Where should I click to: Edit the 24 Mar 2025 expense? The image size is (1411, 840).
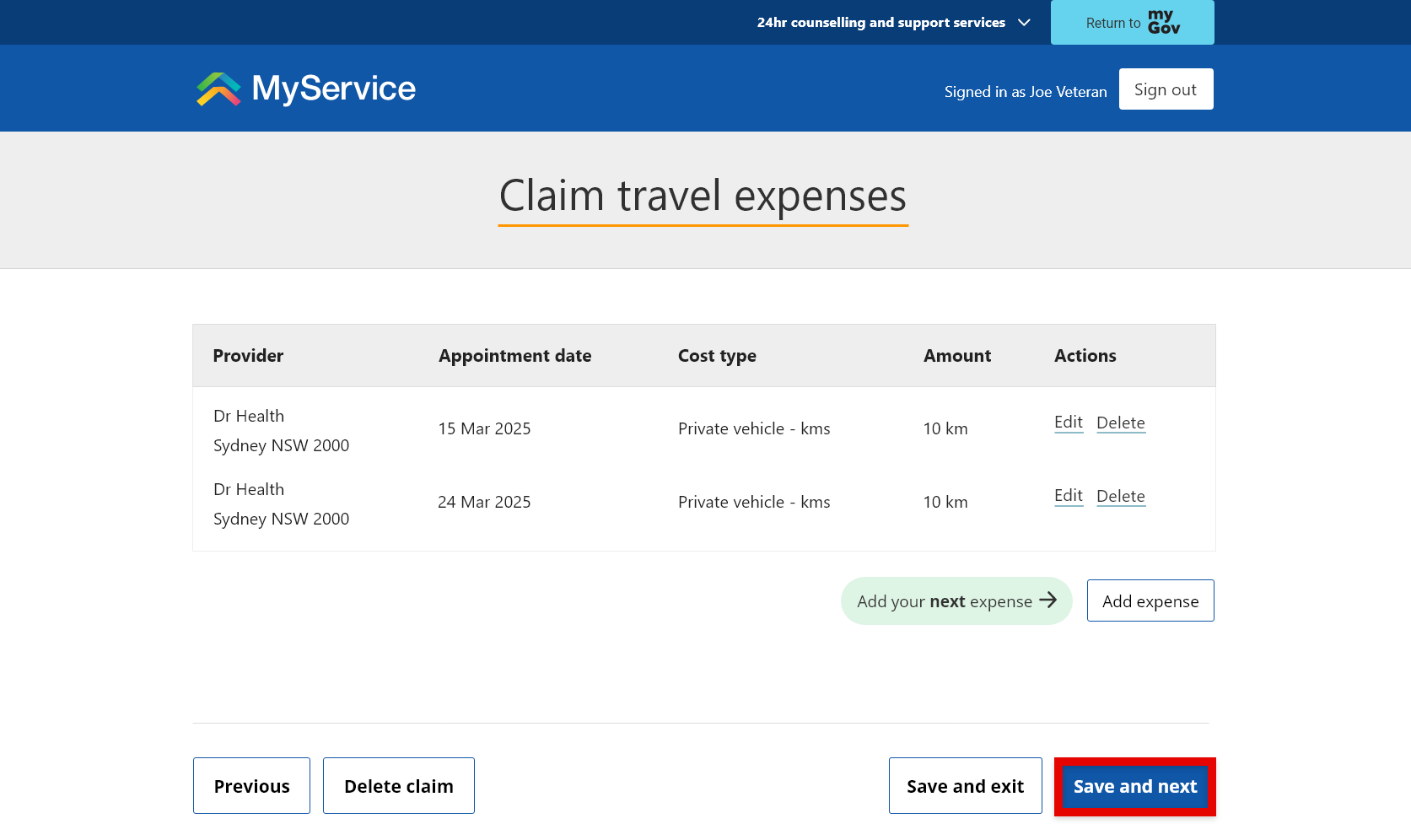(x=1068, y=496)
